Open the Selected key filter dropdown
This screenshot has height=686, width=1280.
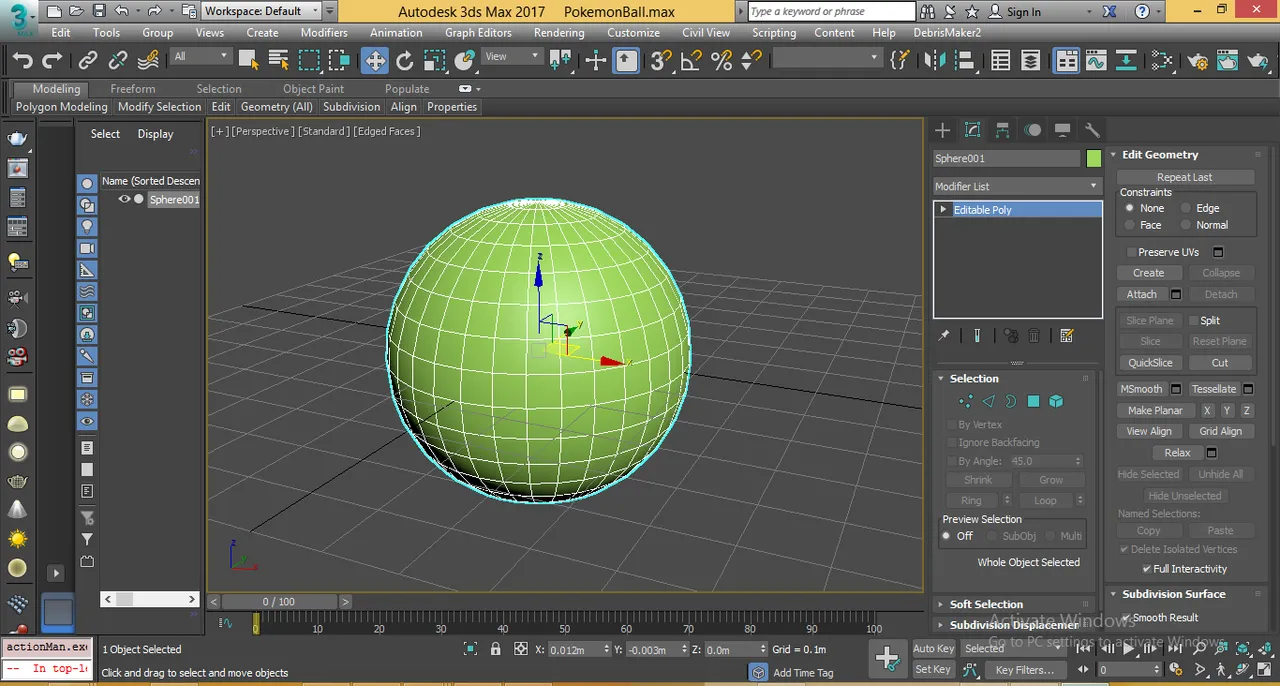1011,649
